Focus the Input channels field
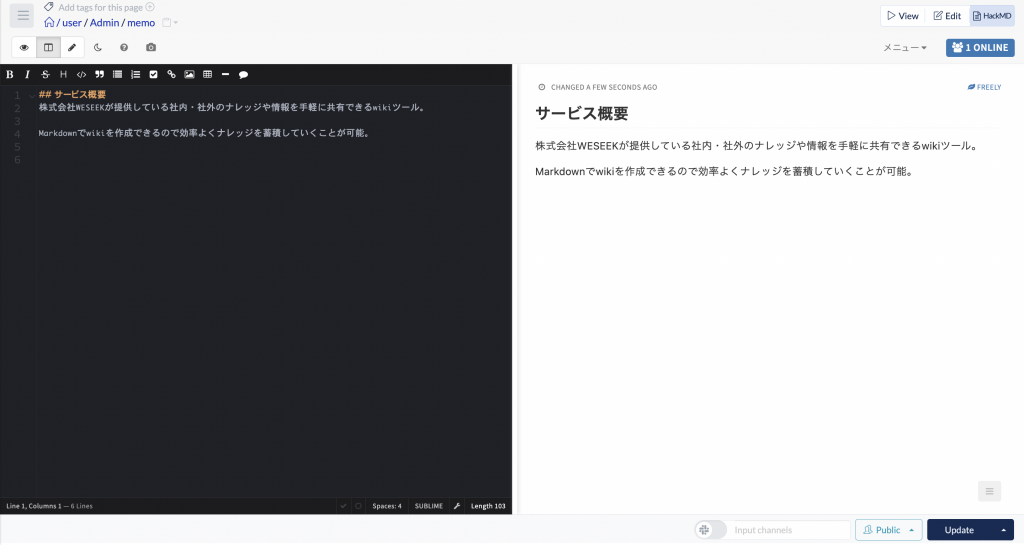1024x545 pixels. pos(790,530)
